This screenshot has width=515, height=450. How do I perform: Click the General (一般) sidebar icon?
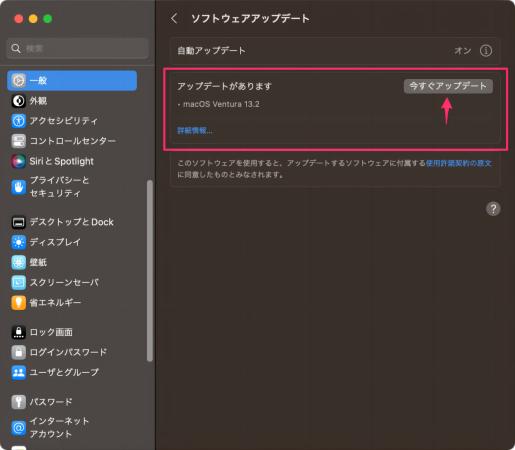click(x=19, y=80)
